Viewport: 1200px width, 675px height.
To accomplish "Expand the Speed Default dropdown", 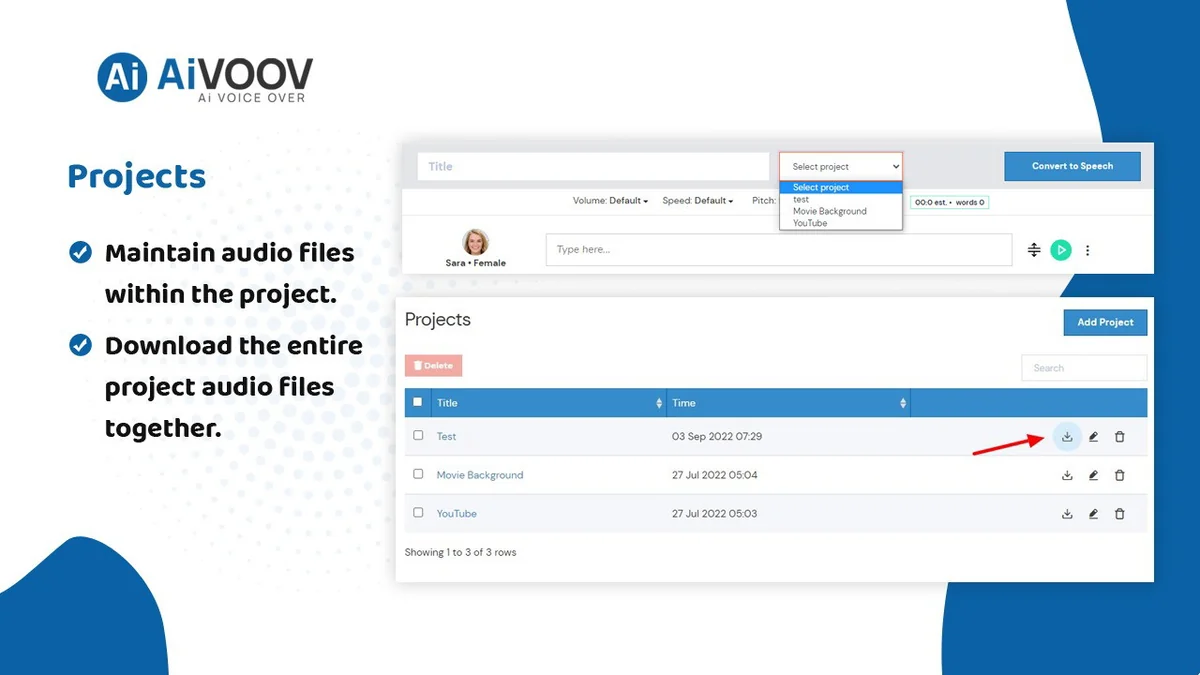I will 698,201.
